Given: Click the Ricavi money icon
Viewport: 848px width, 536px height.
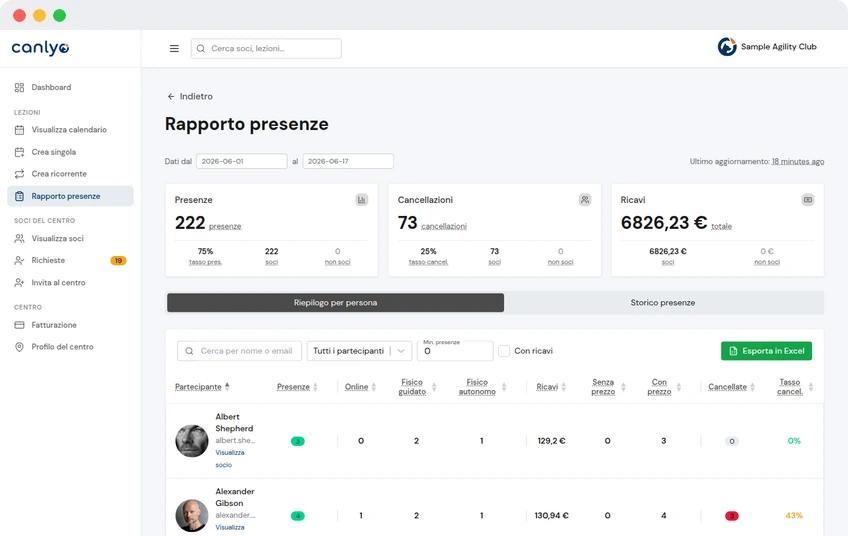Looking at the screenshot, I should point(807,200).
